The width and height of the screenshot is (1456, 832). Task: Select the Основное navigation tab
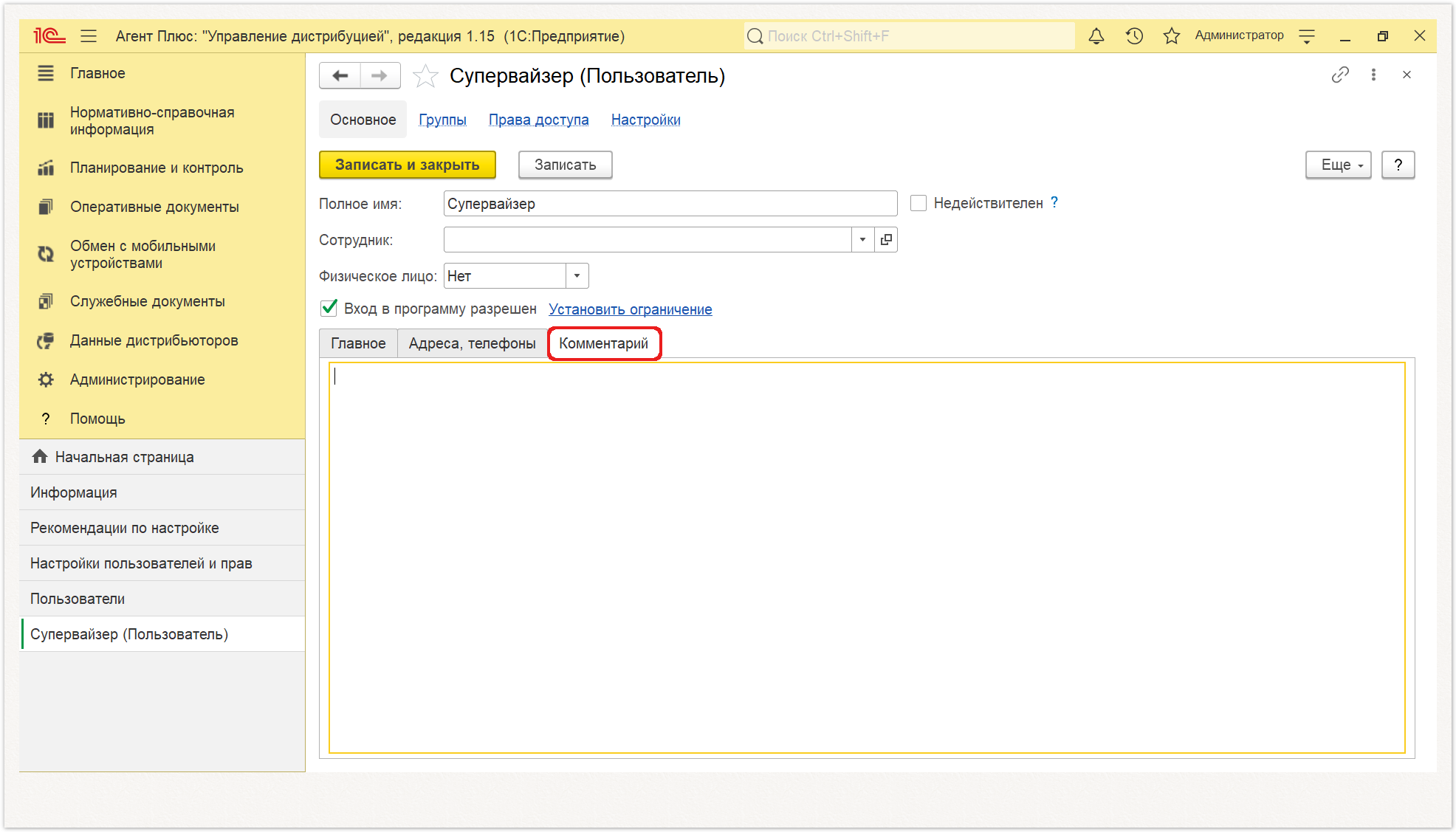tap(363, 120)
